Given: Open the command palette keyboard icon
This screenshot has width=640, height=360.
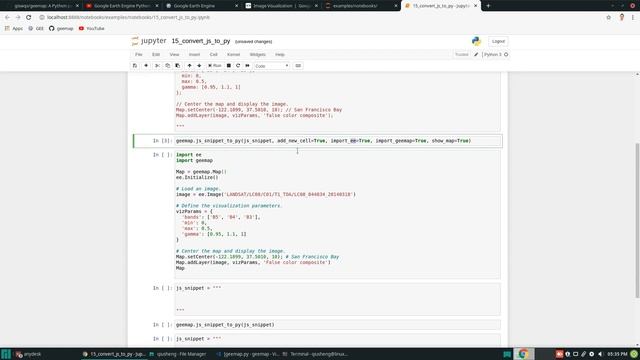Looking at the screenshot, I should click(x=298, y=66).
